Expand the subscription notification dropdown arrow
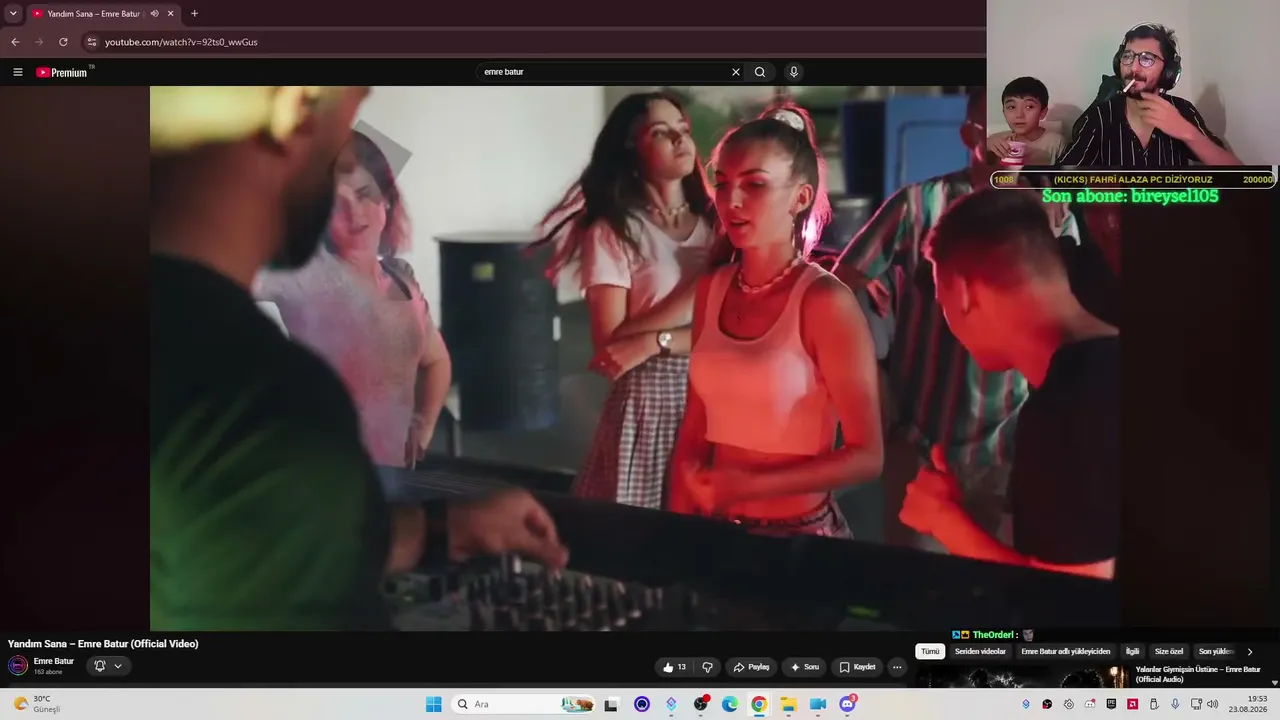The image size is (1280, 720). 118,666
